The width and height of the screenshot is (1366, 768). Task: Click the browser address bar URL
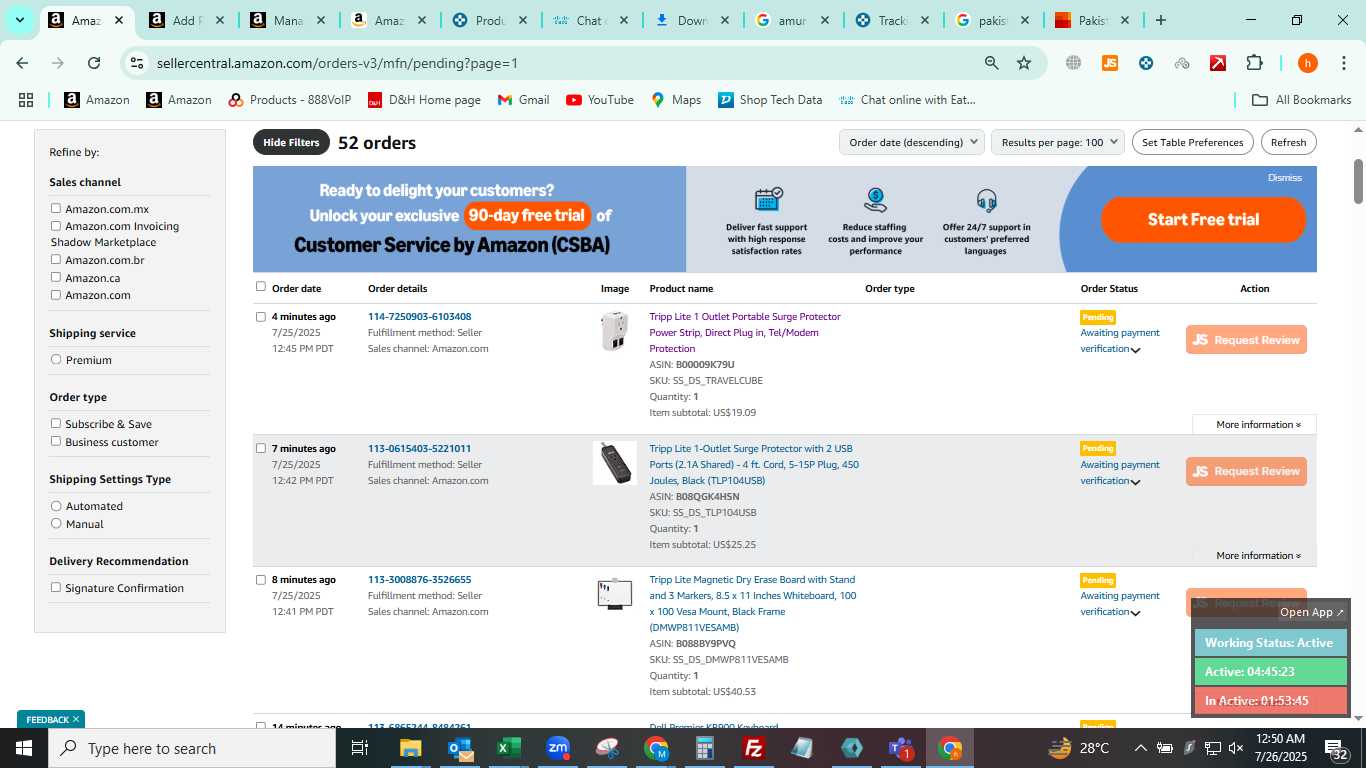[x=337, y=63]
